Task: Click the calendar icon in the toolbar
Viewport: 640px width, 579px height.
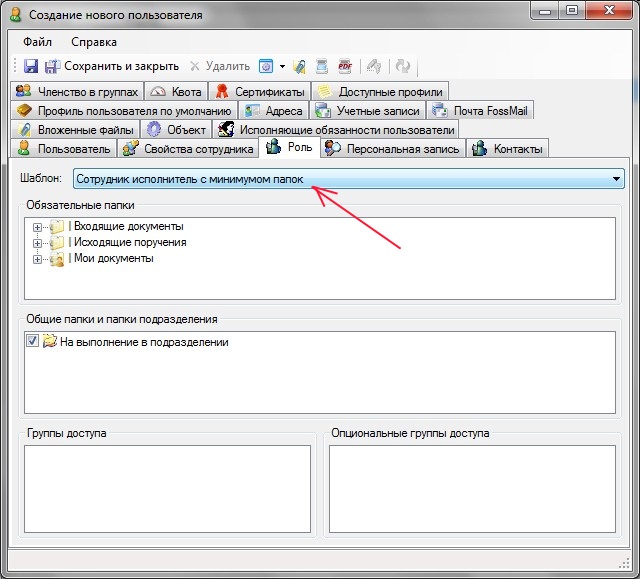Action: pos(267,66)
